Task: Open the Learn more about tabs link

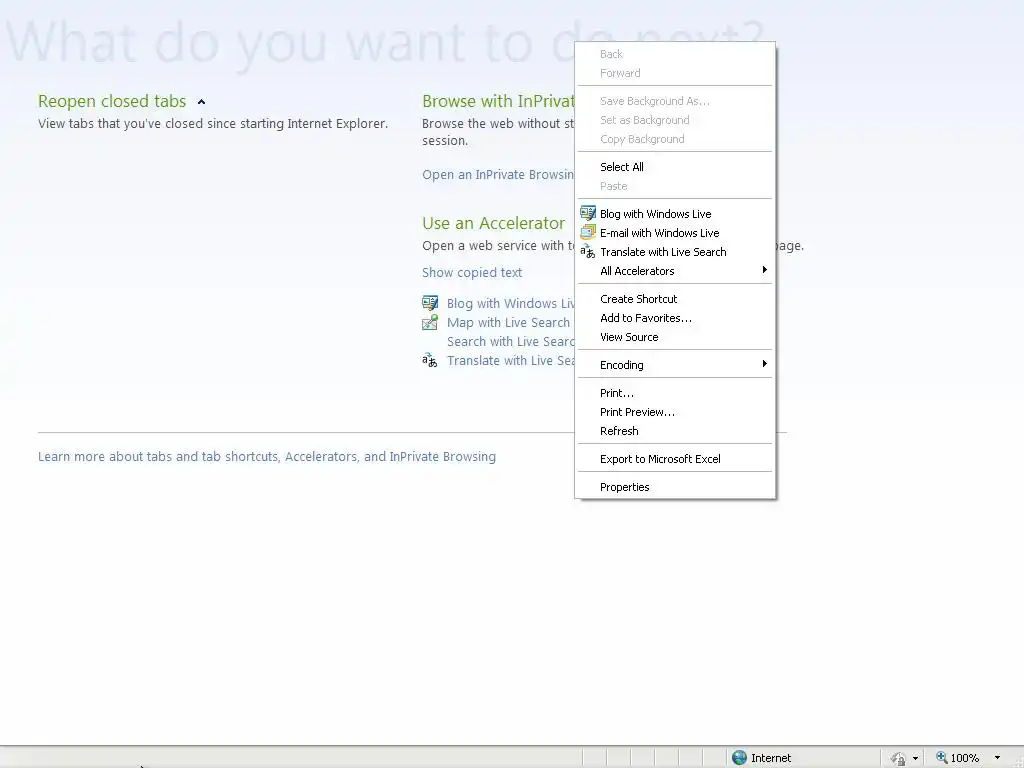Action: (x=266, y=456)
